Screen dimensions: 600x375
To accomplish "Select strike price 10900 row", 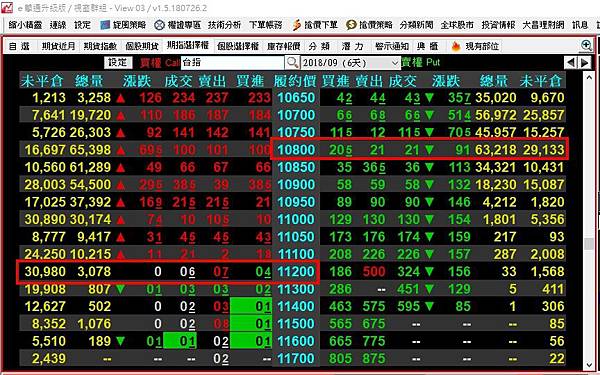I will coord(292,184).
